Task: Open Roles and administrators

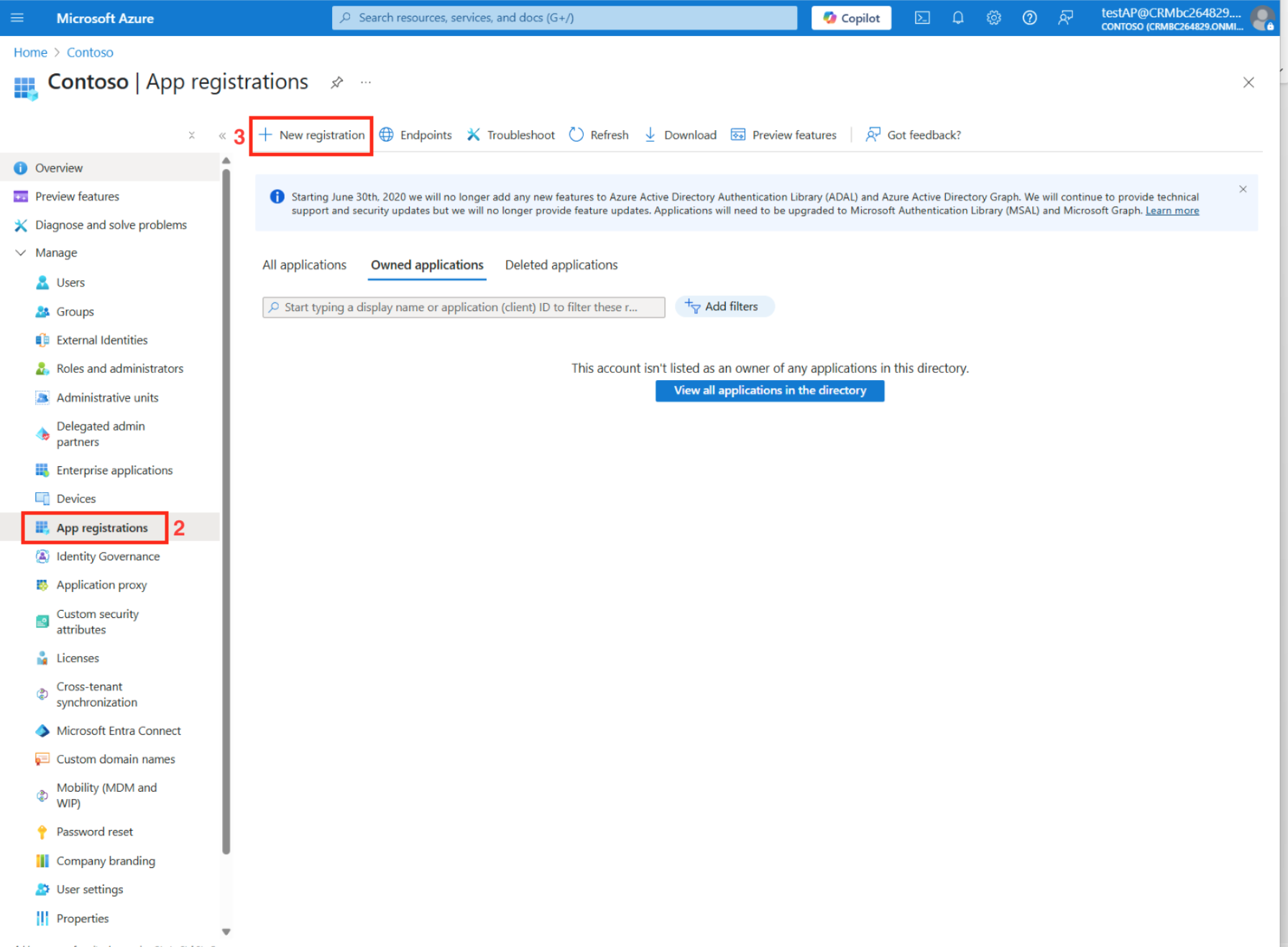Action: [109, 369]
